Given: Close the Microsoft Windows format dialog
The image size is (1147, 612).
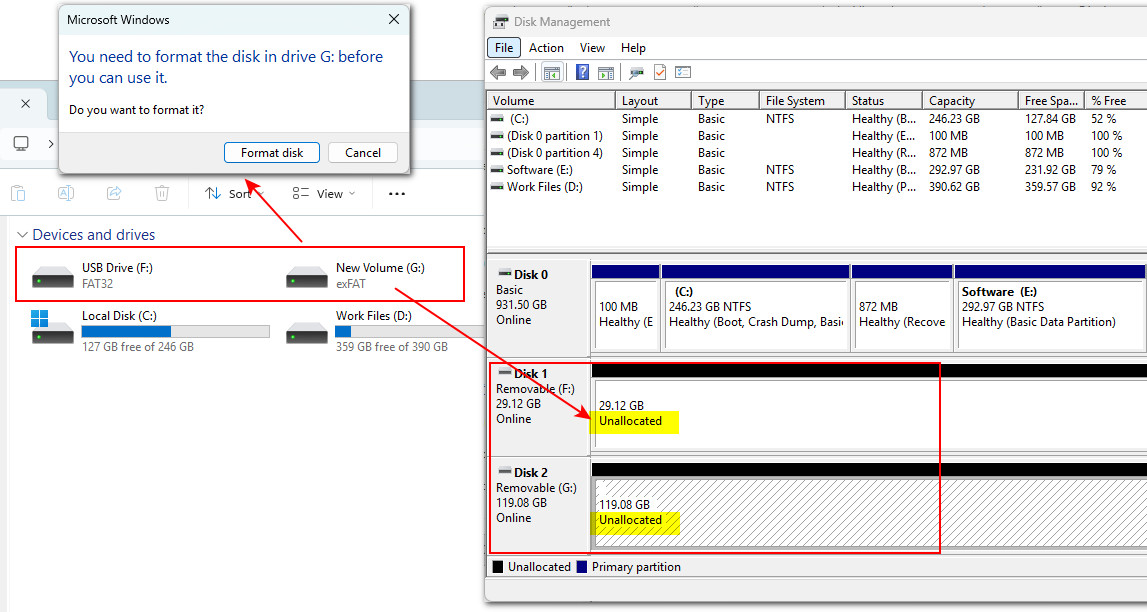Looking at the screenshot, I should click(394, 20).
